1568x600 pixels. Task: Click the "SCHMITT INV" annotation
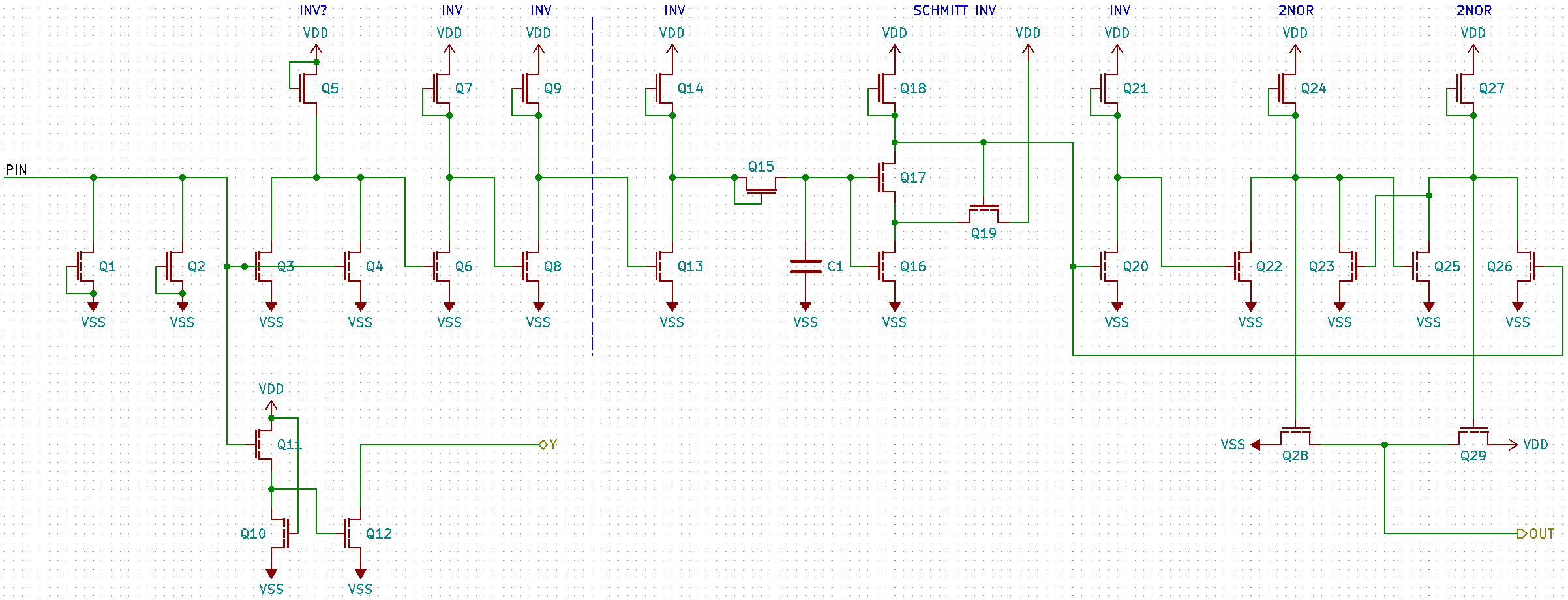tap(954, 10)
